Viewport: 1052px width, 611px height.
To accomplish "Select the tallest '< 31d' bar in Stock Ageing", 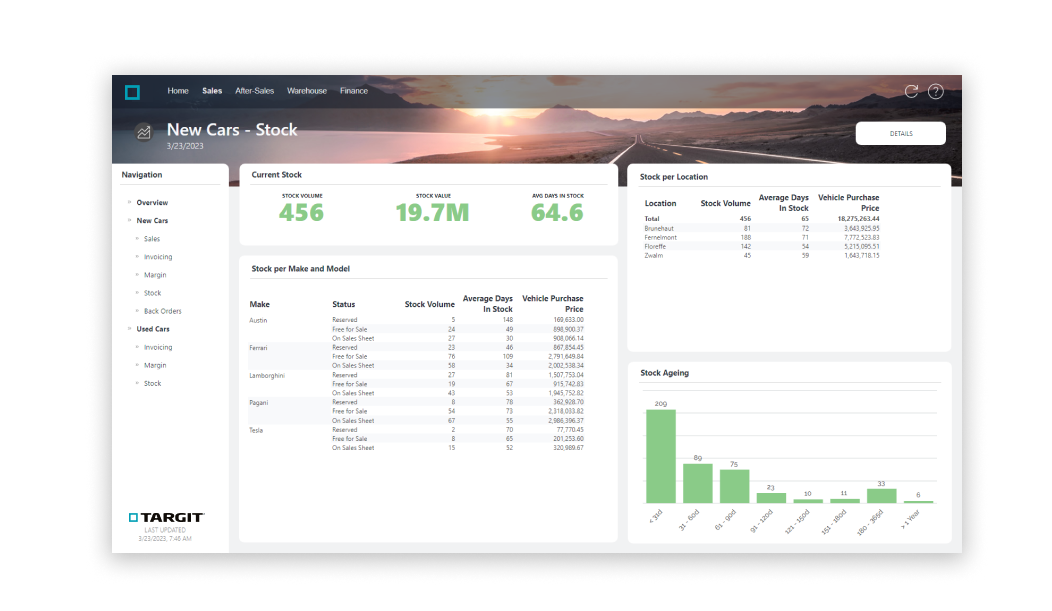I will 659,458.
